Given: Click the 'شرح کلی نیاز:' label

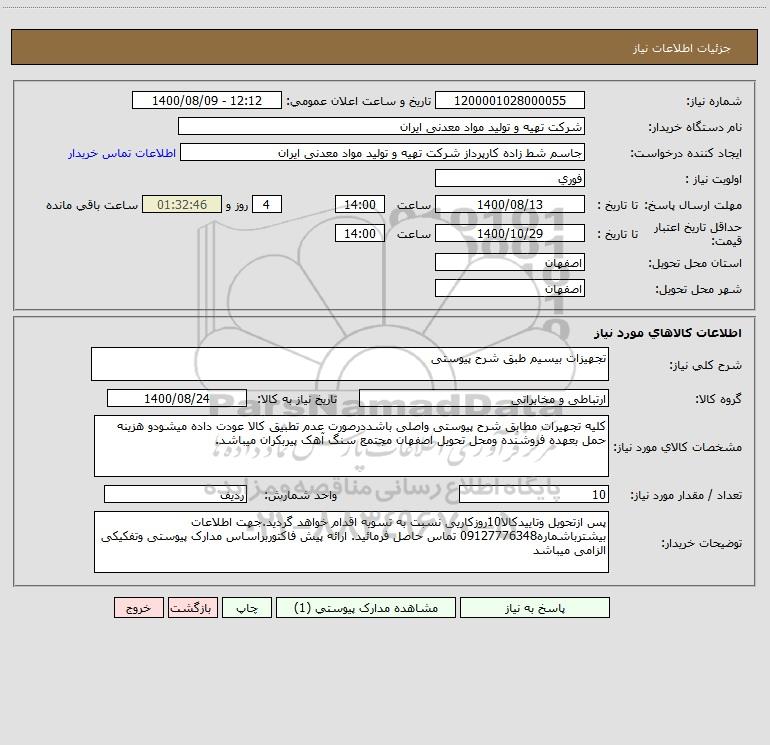Looking at the screenshot, I should [x=706, y=365].
